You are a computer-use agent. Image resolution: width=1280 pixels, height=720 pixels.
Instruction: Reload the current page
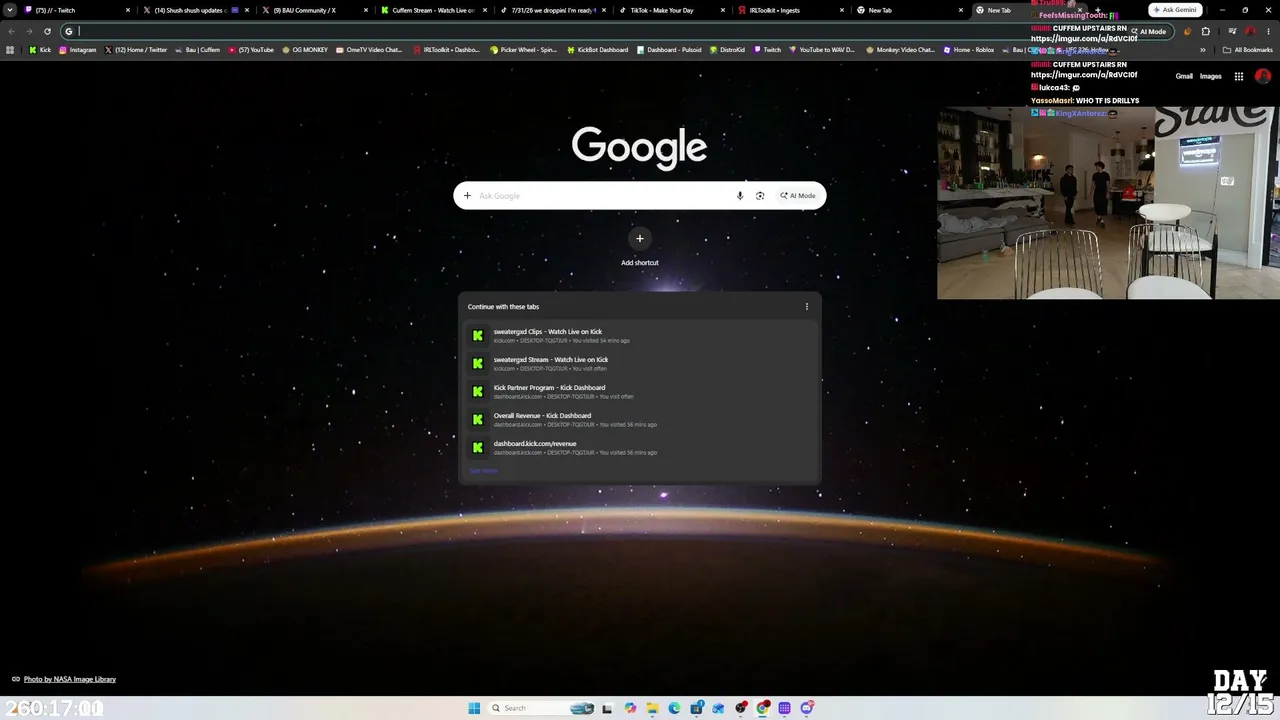pyautogui.click(x=47, y=31)
